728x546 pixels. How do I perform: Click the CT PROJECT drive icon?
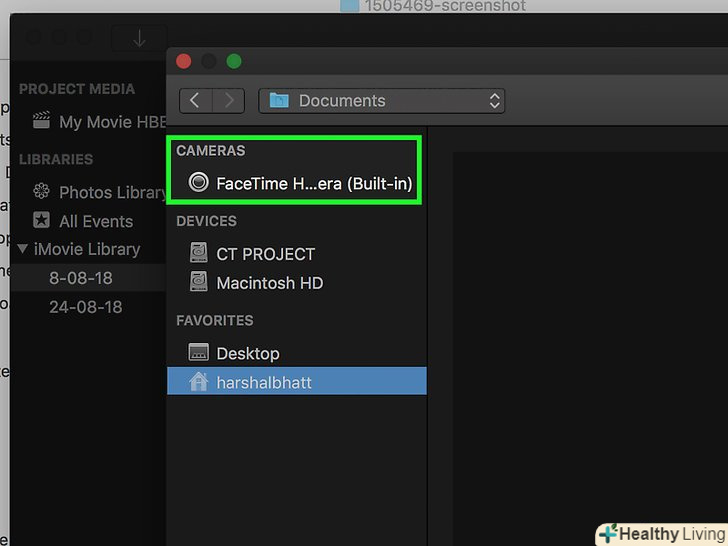pyautogui.click(x=199, y=253)
